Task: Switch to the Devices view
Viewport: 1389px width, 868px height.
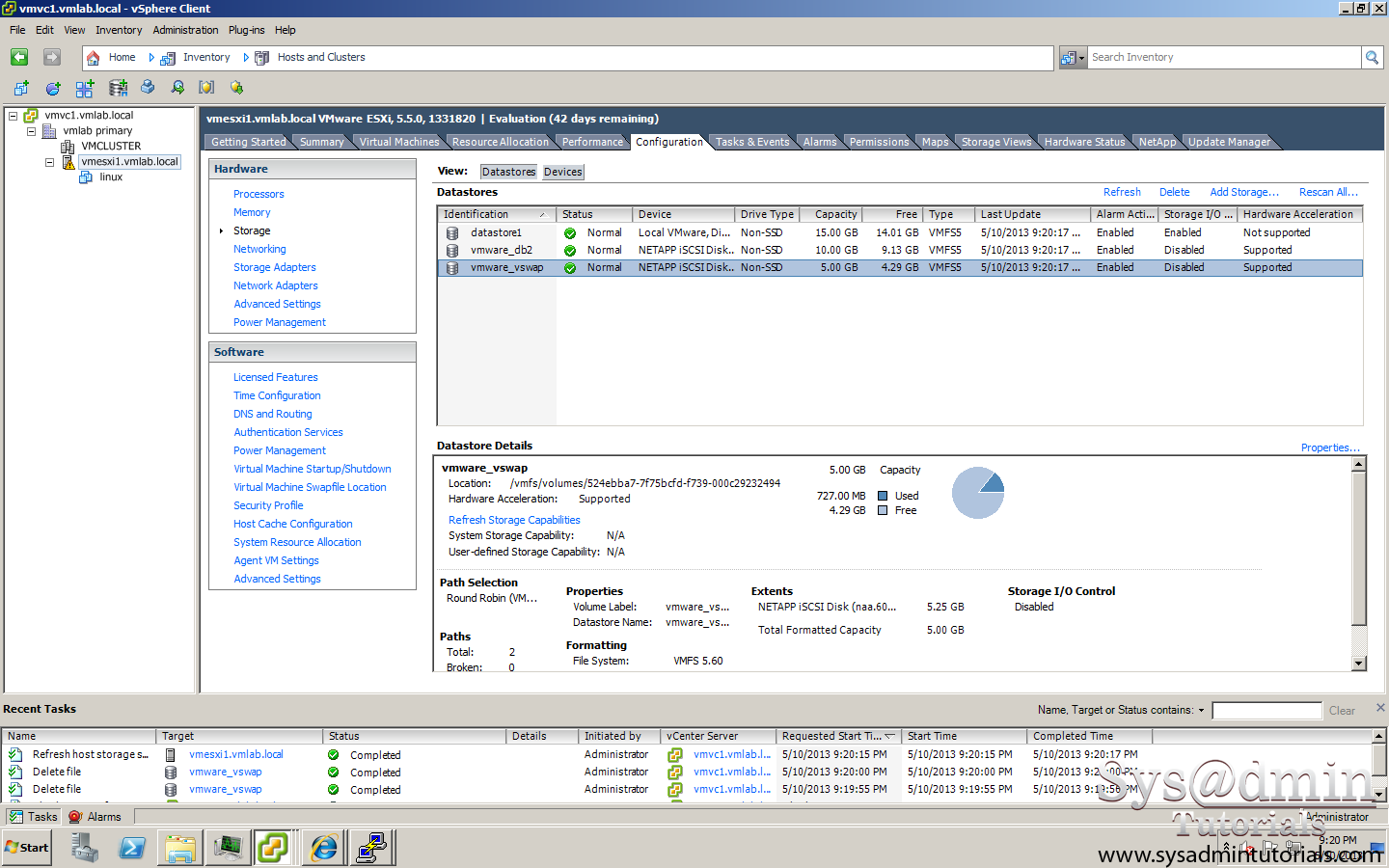Action: [562, 172]
